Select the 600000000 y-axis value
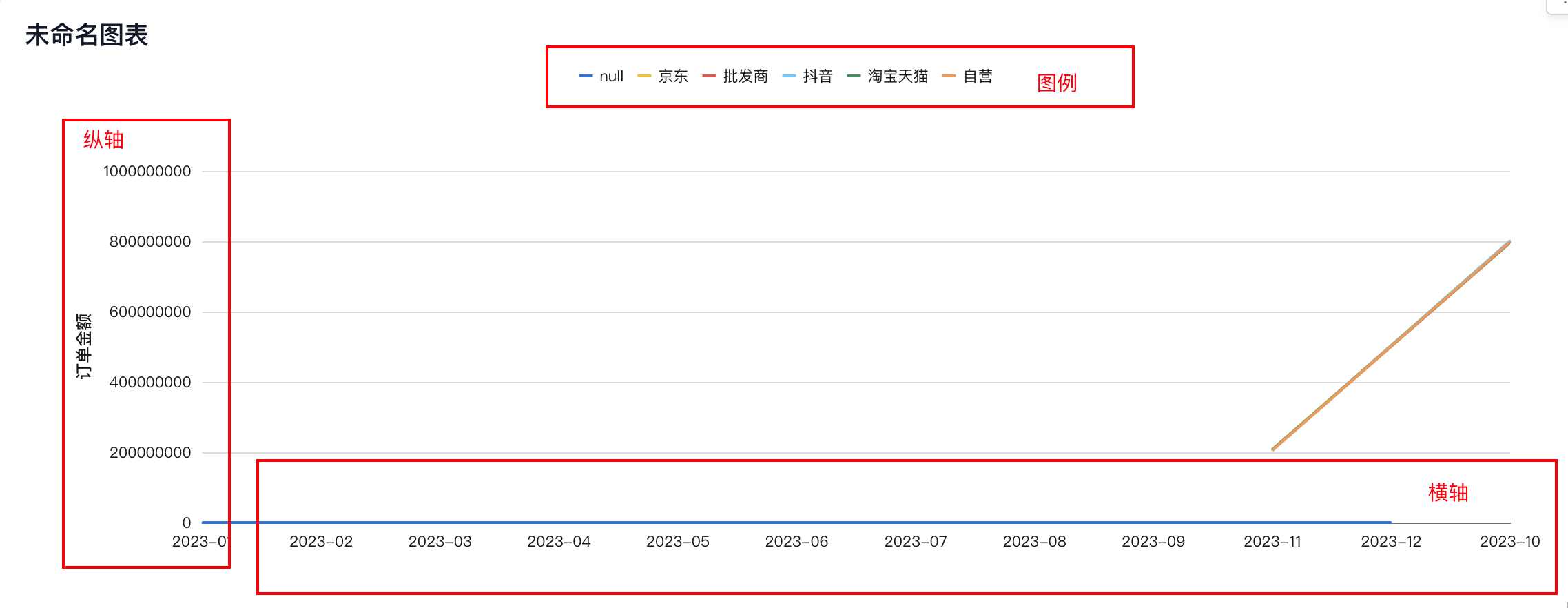 tap(150, 312)
